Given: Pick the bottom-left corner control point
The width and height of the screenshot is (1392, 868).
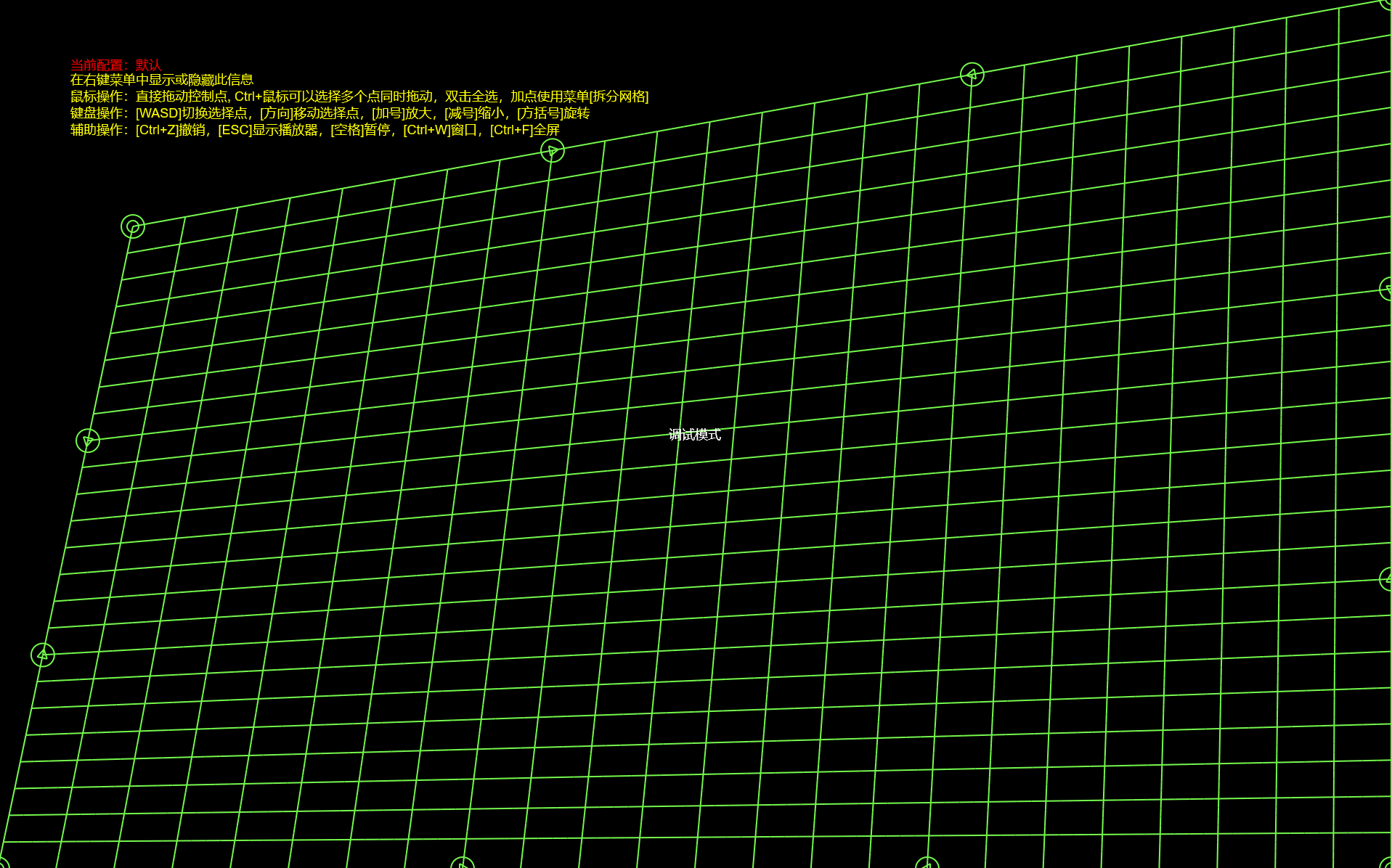Looking at the screenshot, I should 2,864.
